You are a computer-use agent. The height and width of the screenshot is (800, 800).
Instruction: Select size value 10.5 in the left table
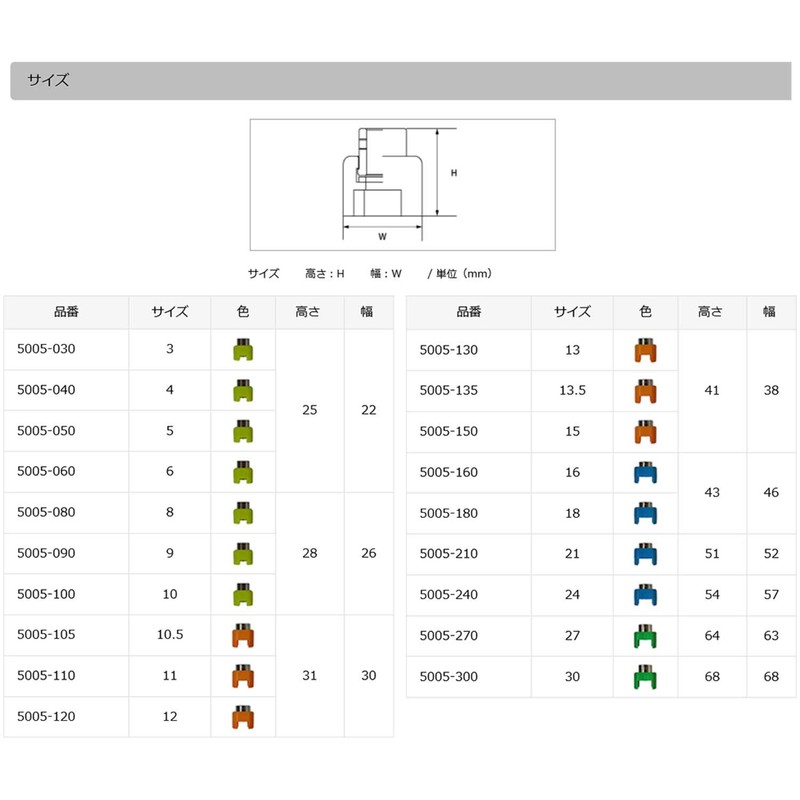pos(170,635)
